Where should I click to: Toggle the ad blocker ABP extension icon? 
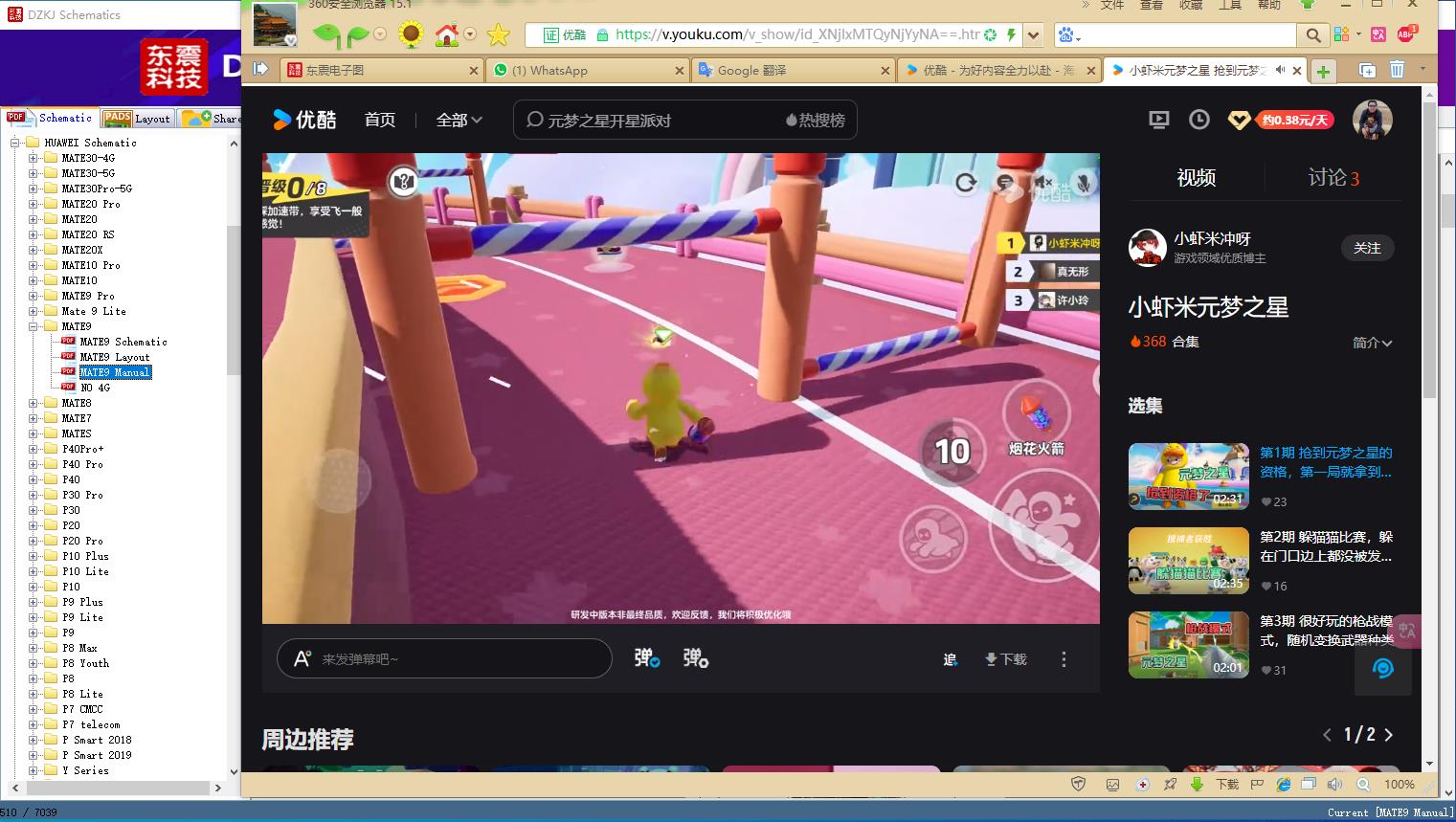click(x=1406, y=34)
